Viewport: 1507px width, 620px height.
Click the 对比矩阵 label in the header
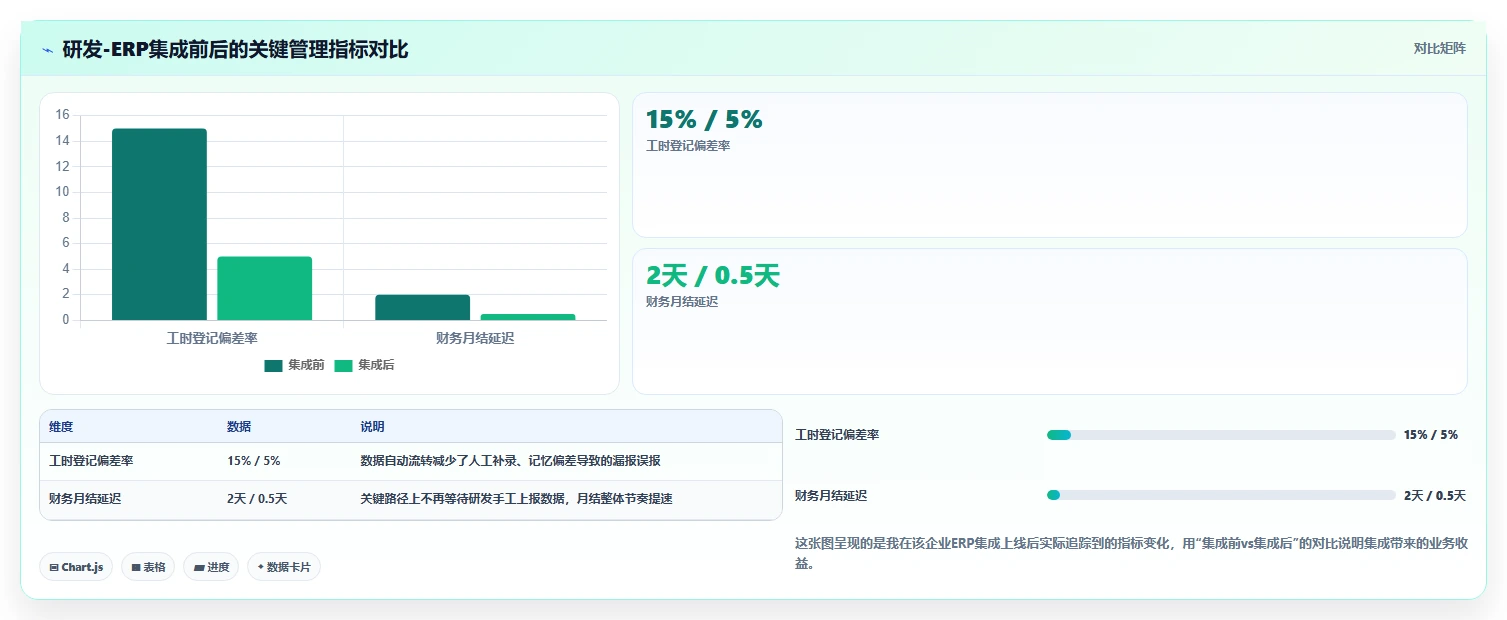pos(1439,48)
